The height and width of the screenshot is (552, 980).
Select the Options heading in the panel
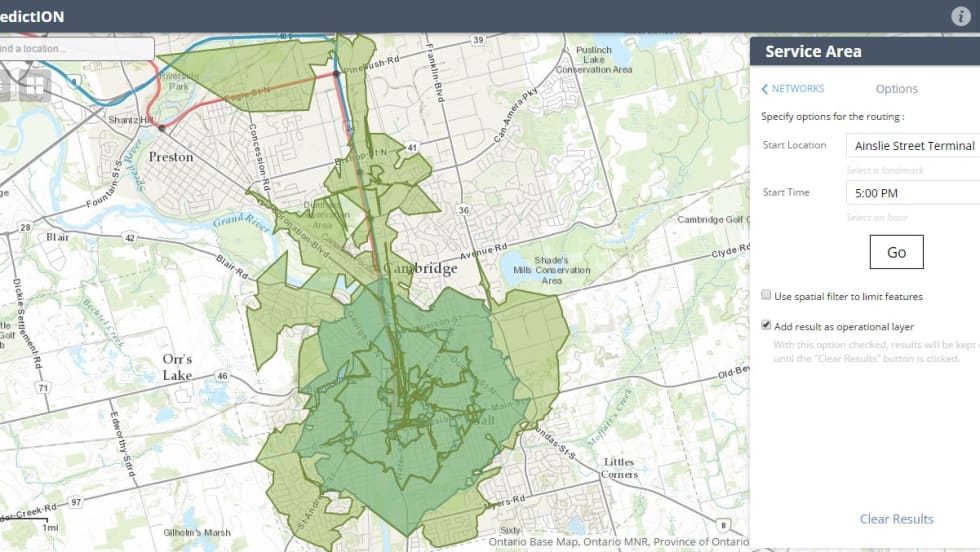pos(896,89)
